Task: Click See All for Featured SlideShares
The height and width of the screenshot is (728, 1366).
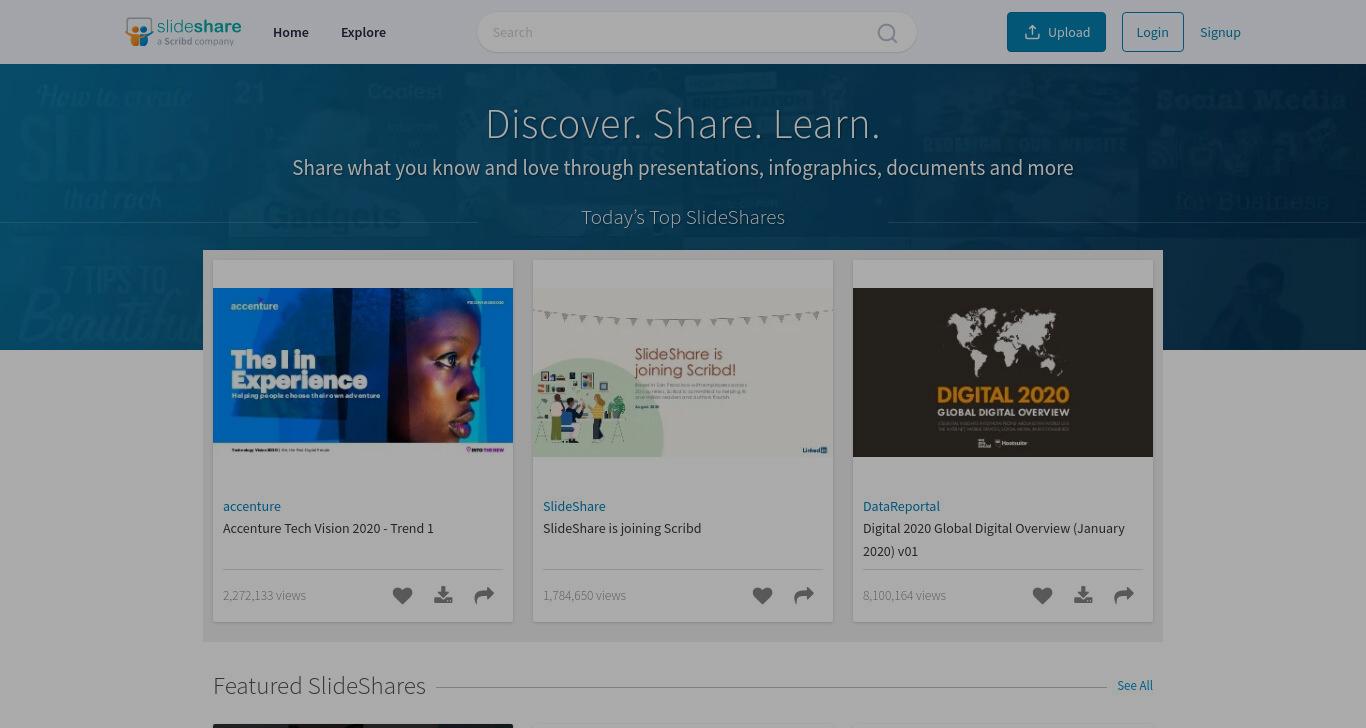Action: [1135, 685]
